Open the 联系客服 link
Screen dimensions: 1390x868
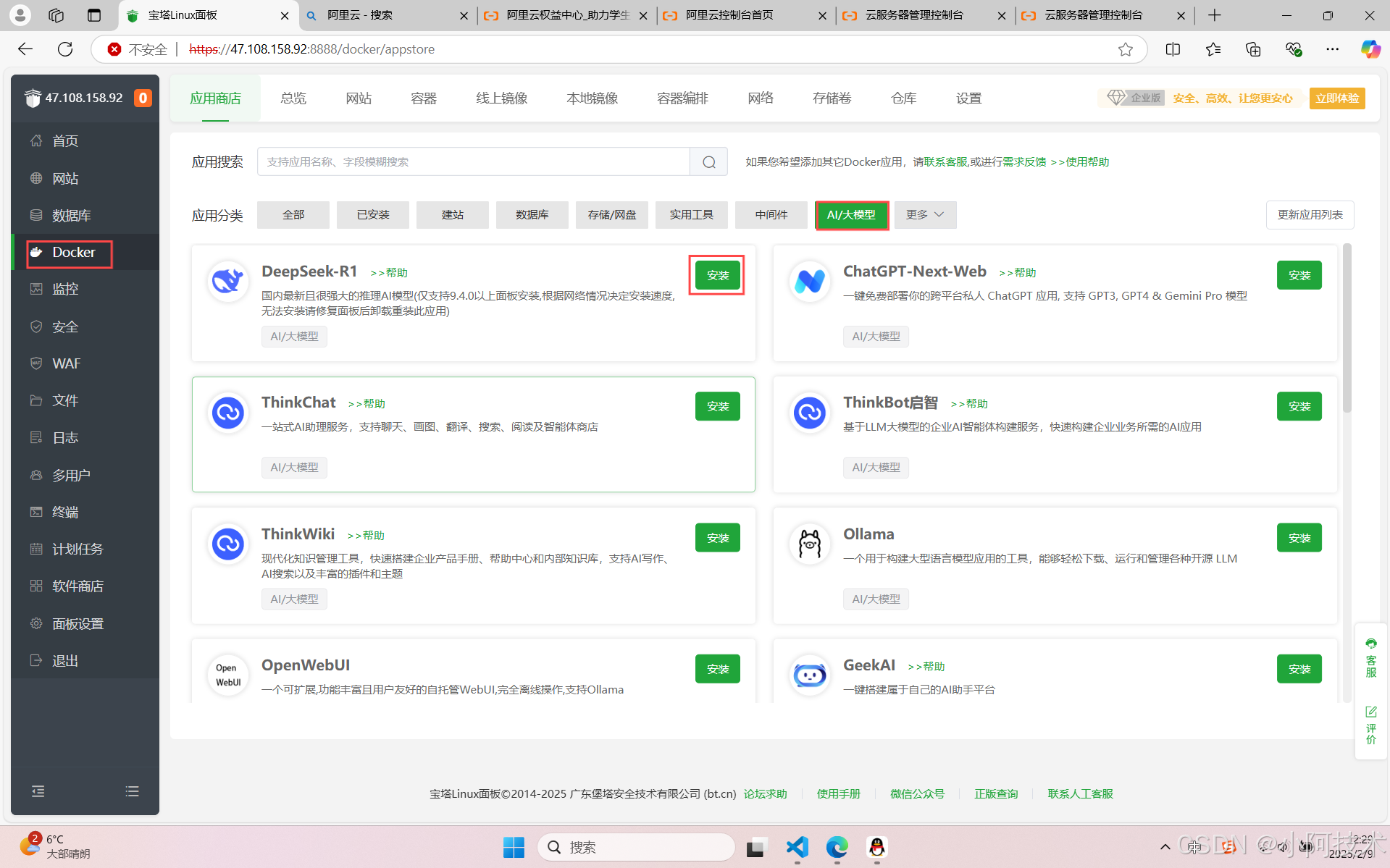pyautogui.click(x=945, y=161)
